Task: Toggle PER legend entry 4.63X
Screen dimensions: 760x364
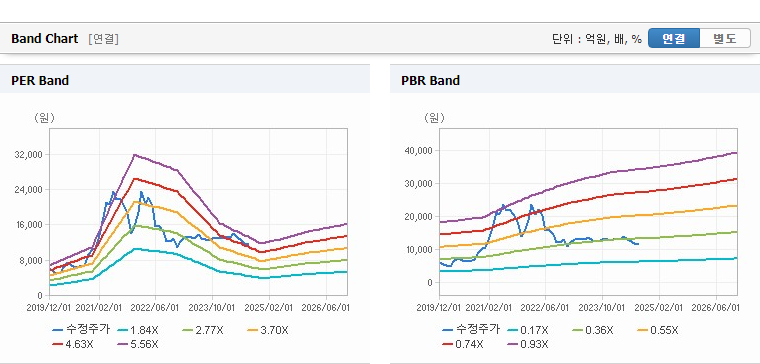Action: coord(73,344)
